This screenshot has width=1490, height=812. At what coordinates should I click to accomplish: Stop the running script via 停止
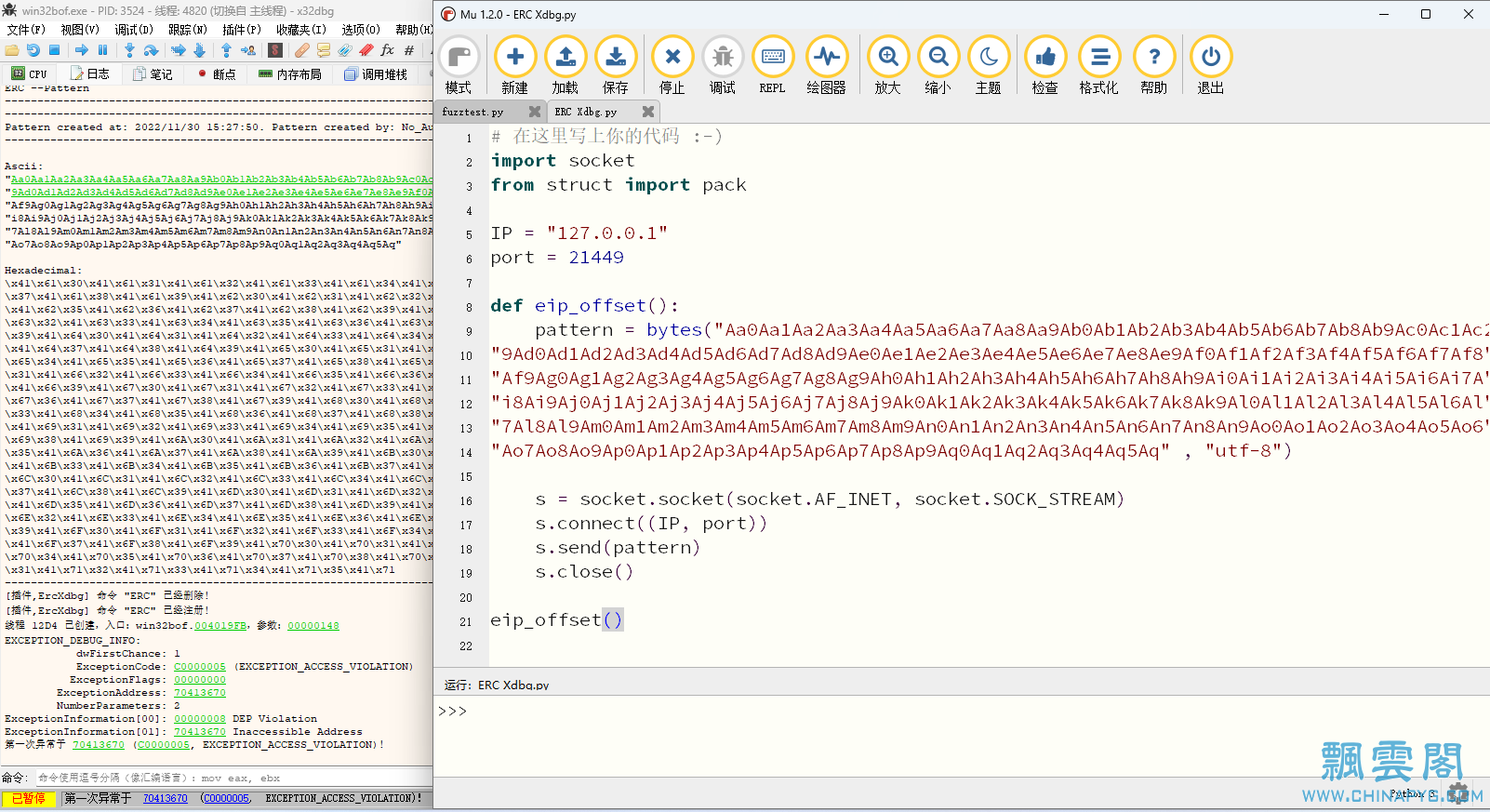pyautogui.click(x=672, y=66)
